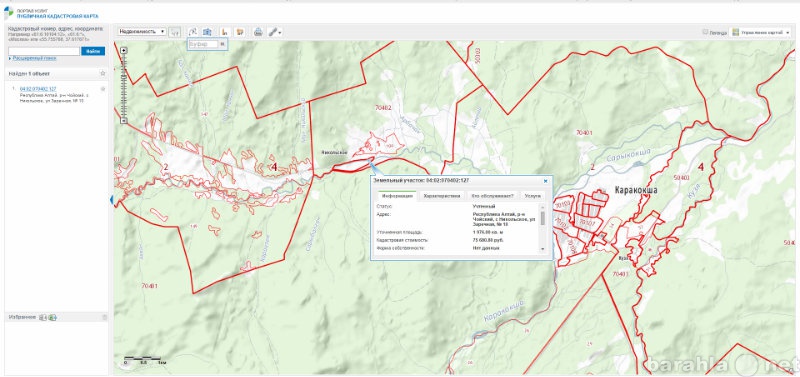Click the Найти search button
This screenshot has height=377, width=800.
click(x=93, y=51)
